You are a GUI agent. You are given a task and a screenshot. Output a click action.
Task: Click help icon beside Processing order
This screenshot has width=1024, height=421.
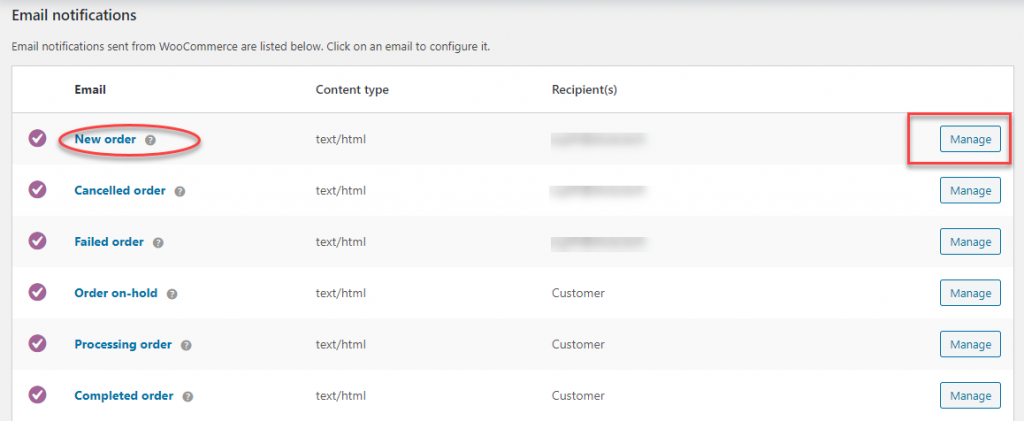[x=186, y=345]
